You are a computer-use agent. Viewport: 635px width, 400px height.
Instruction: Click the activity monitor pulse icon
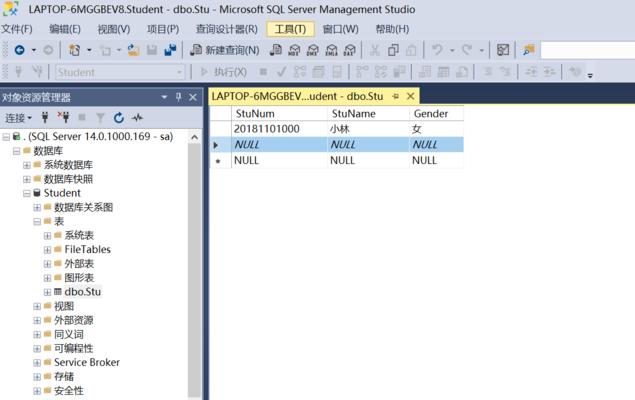(x=137, y=118)
